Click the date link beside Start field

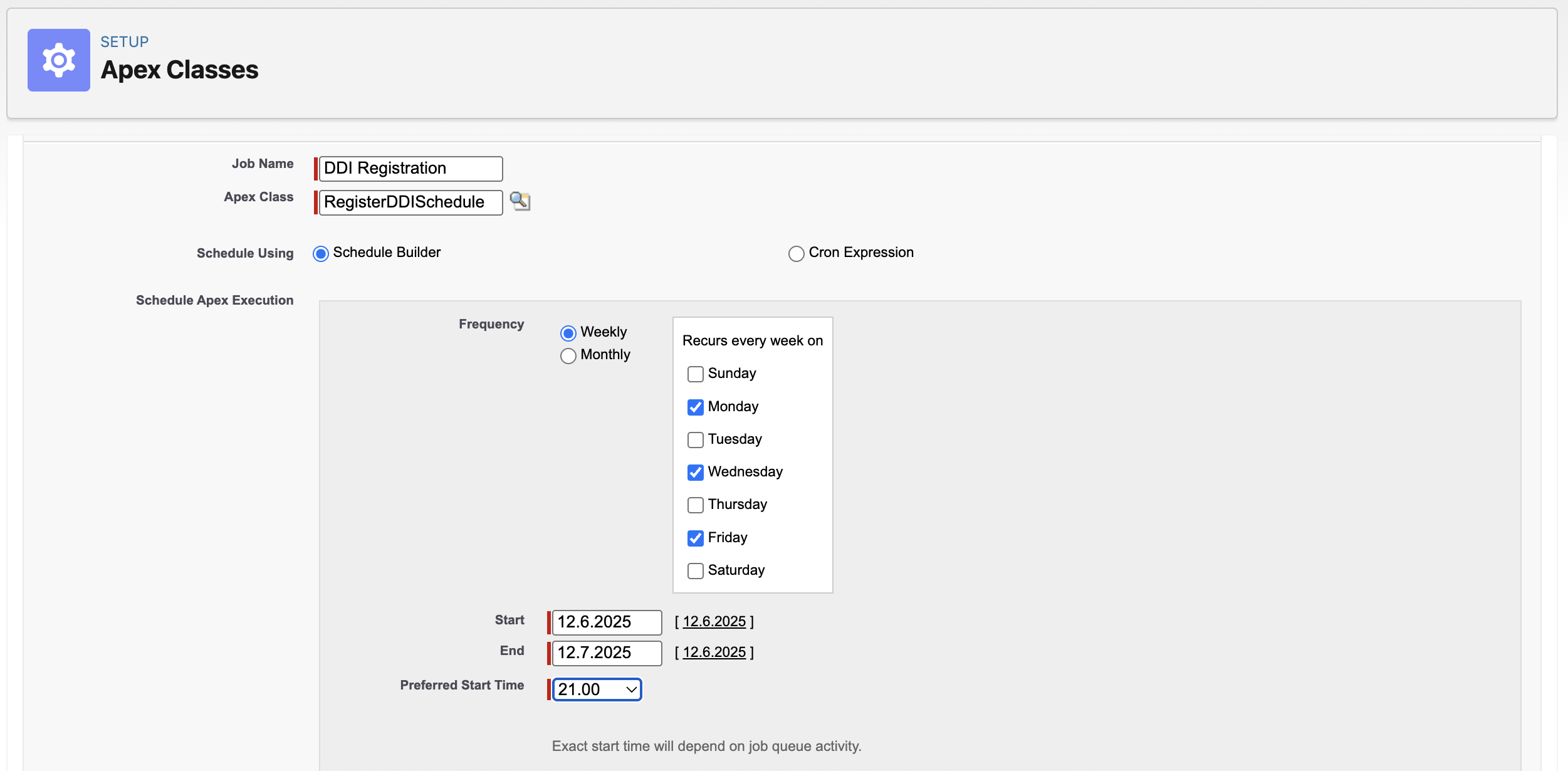click(x=714, y=621)
